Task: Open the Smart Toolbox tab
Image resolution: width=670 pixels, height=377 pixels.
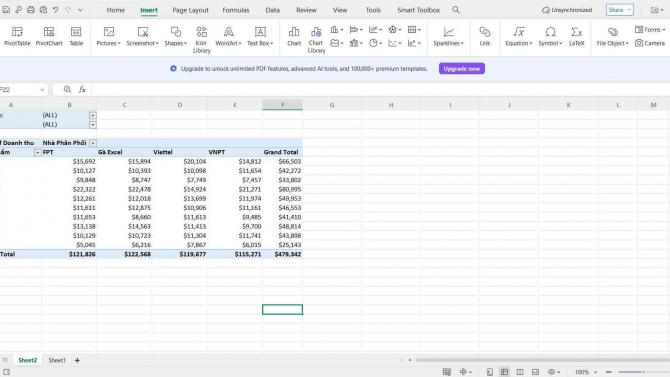Action: pyautogui.click(x=418, y=10)
